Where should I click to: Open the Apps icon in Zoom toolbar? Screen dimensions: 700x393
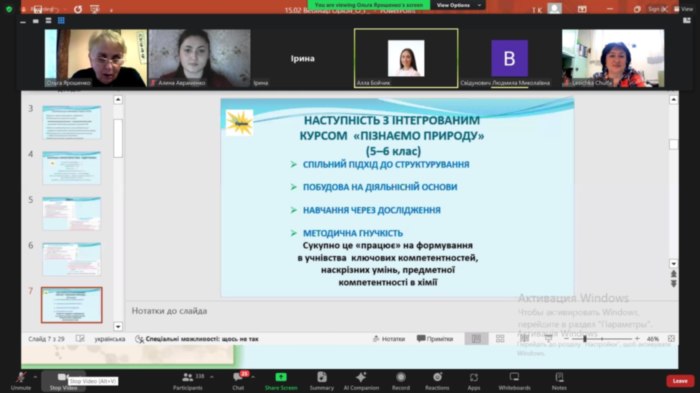(x=474, y=378)
